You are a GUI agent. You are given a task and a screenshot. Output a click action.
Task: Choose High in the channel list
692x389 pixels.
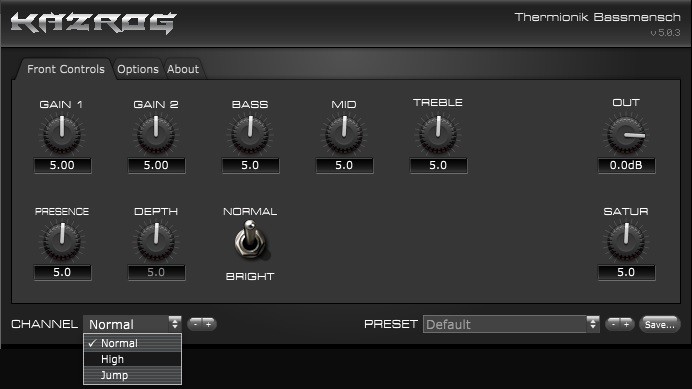point(132,359)
